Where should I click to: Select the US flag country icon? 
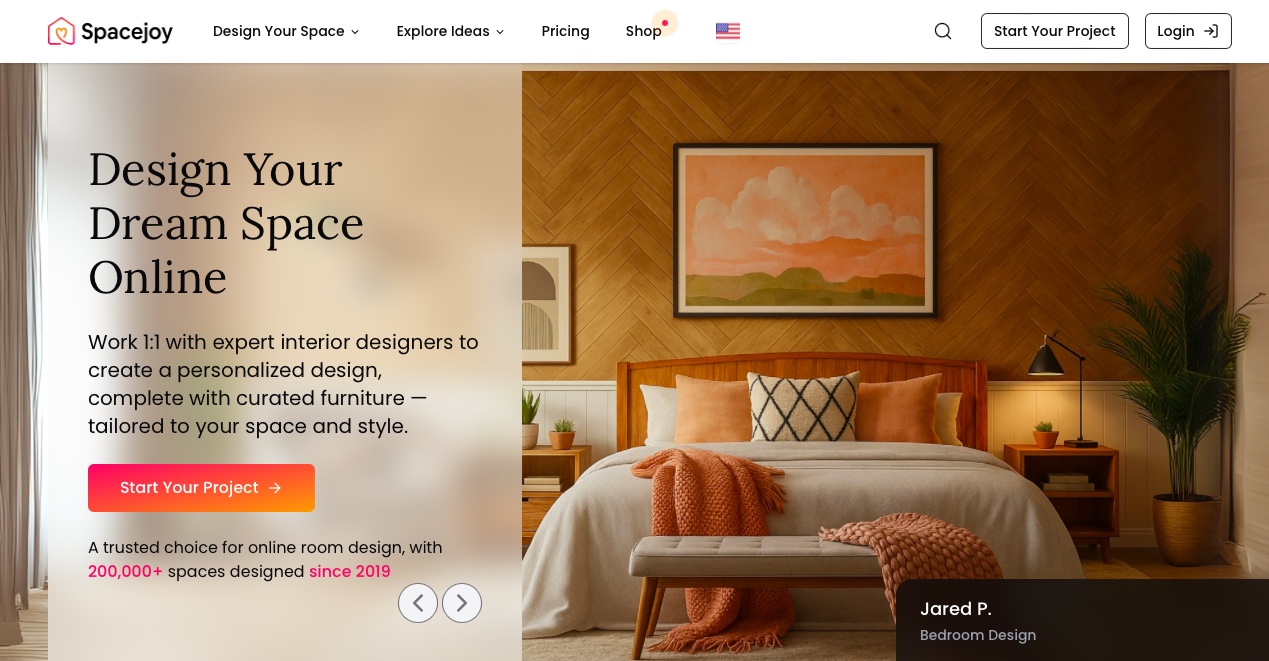pyautogui.click(x=728, y=31)
